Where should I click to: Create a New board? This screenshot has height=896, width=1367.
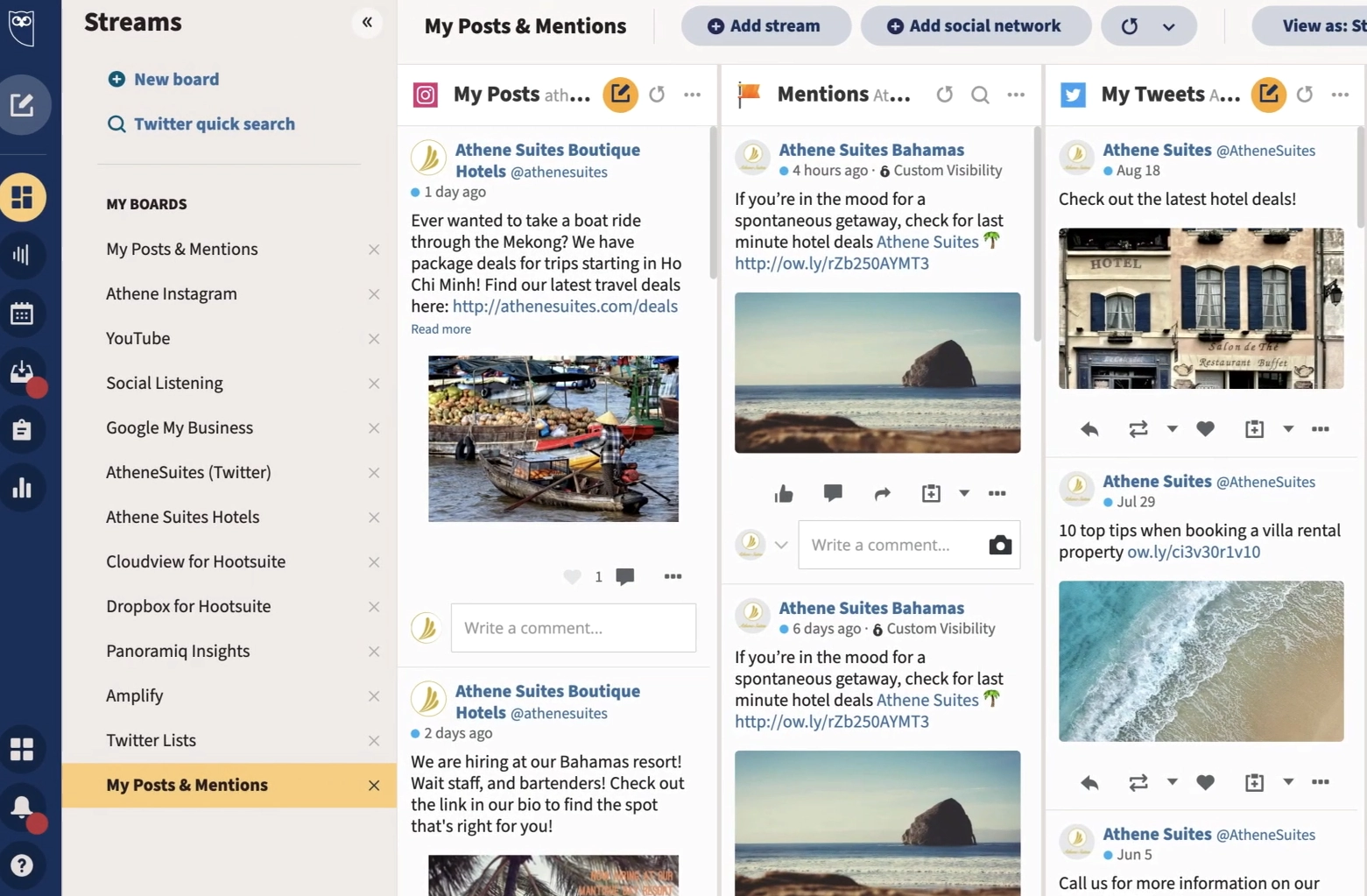pos(164,79)
